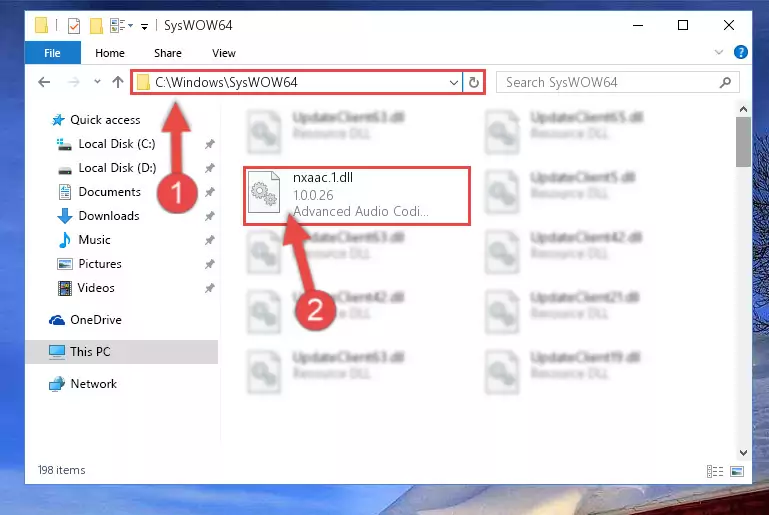The height and width of the screenshot is (515, 769).
Task: Click the vertical scrollbar thumb
Action: pos(743,142)
